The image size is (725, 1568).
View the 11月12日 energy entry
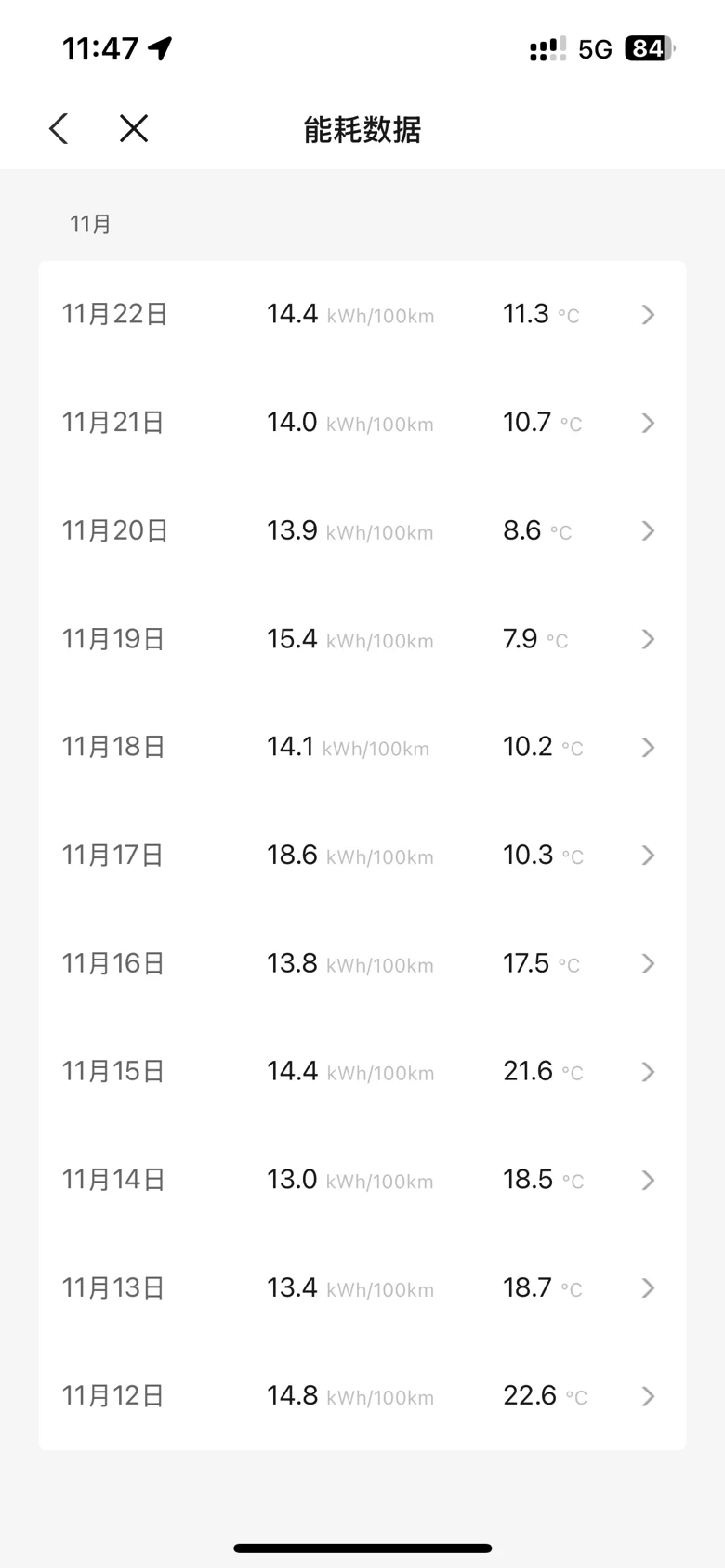pyautogui.click(x=362, y=1396)
